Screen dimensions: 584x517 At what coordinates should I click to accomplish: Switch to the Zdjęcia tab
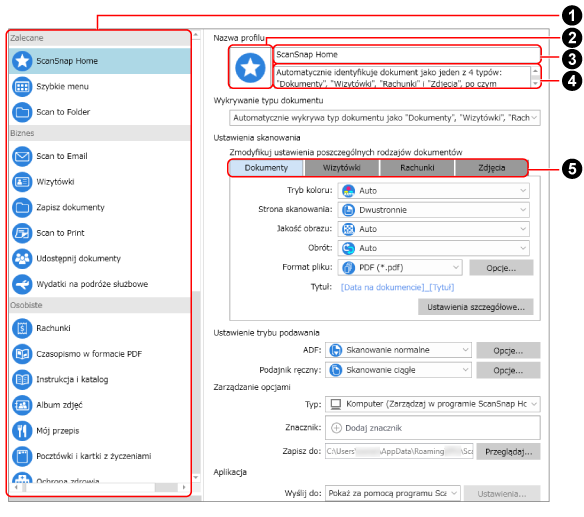click(x=491, y=168)
